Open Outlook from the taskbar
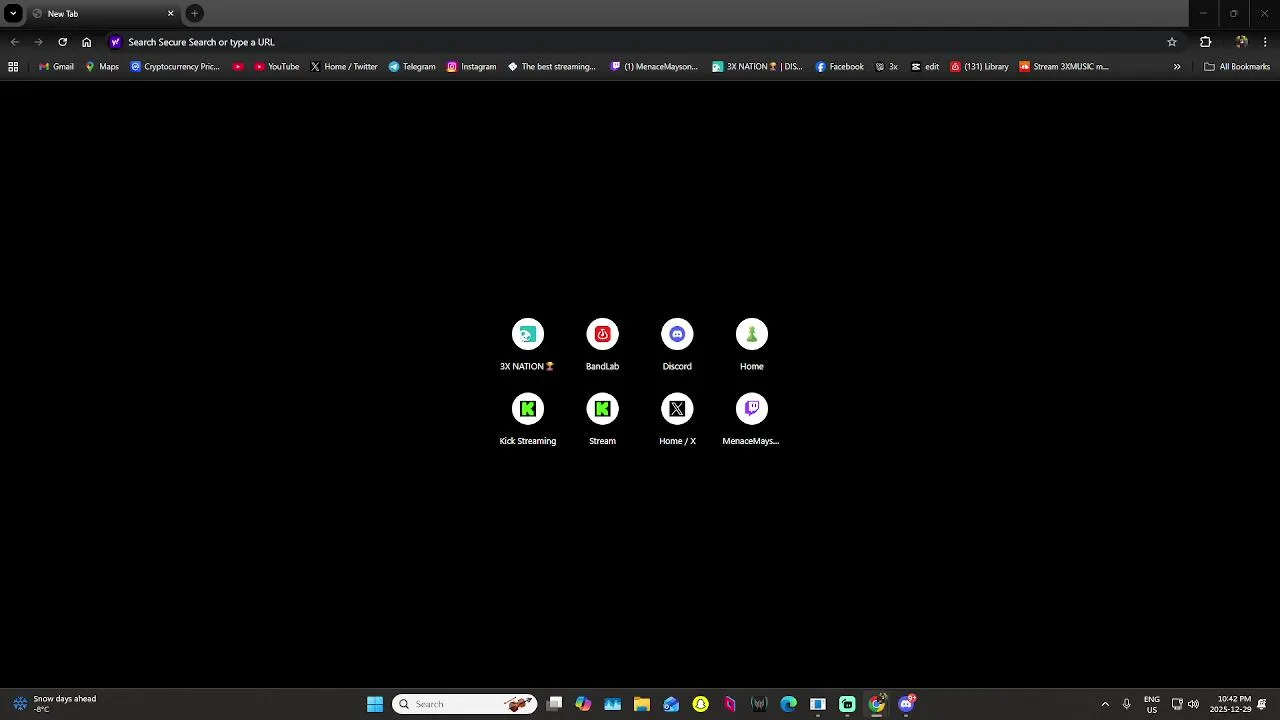 (671, 704)
